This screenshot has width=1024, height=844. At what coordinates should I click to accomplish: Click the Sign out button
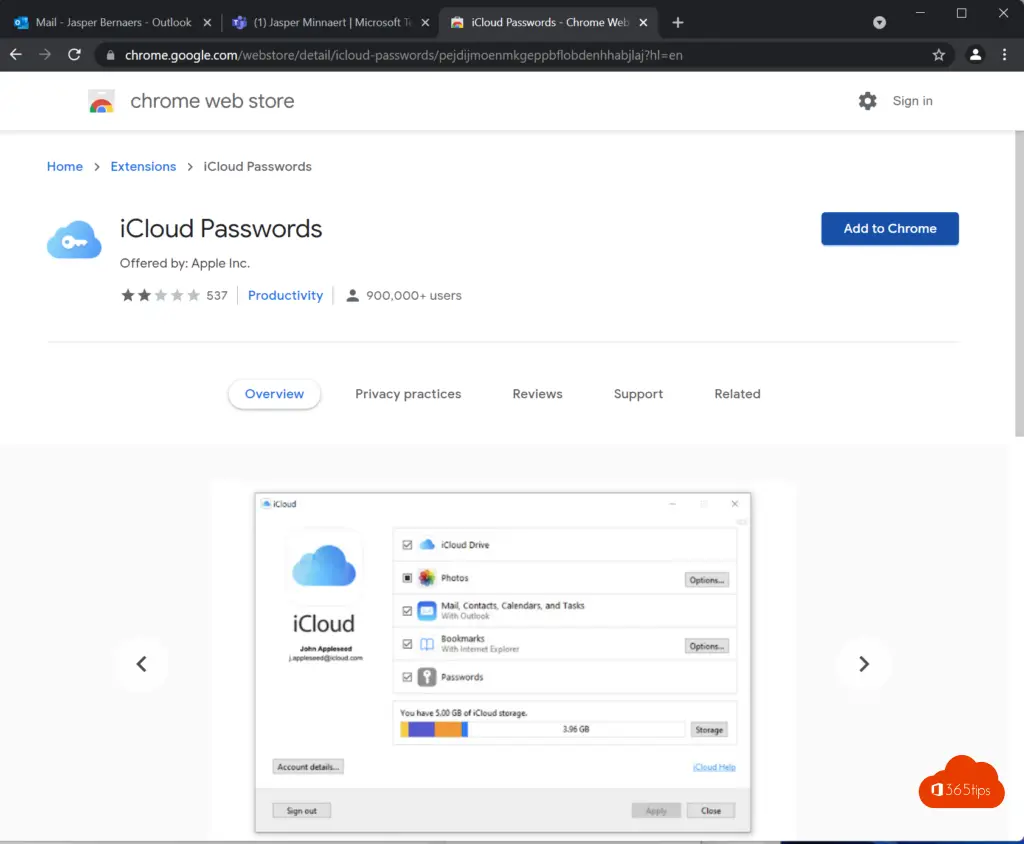(x=301, y=811)
